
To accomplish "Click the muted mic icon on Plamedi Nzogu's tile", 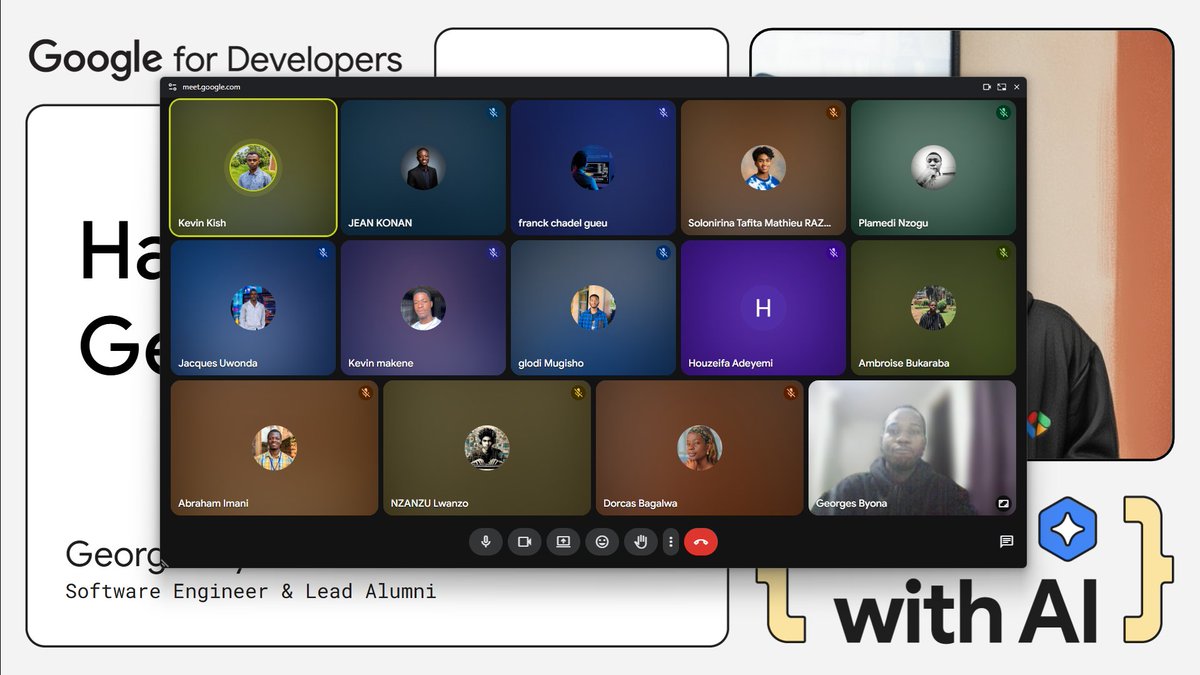I will 1003,113.
